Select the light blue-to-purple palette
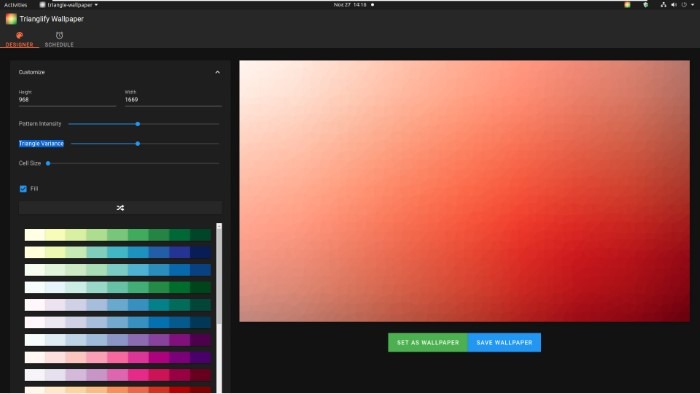The height and width of the screenshot is (394, 700). pyautogui.click(x=118, y=340)
